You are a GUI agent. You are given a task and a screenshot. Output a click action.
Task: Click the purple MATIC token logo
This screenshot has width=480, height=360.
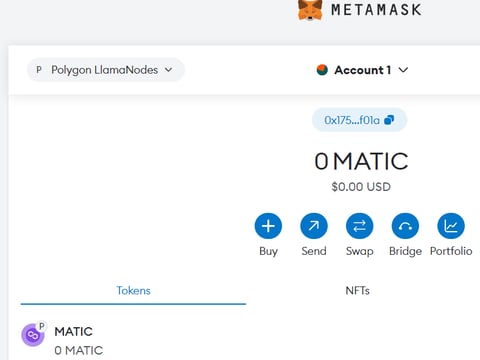pyautogui.click(x=33, y=335)
